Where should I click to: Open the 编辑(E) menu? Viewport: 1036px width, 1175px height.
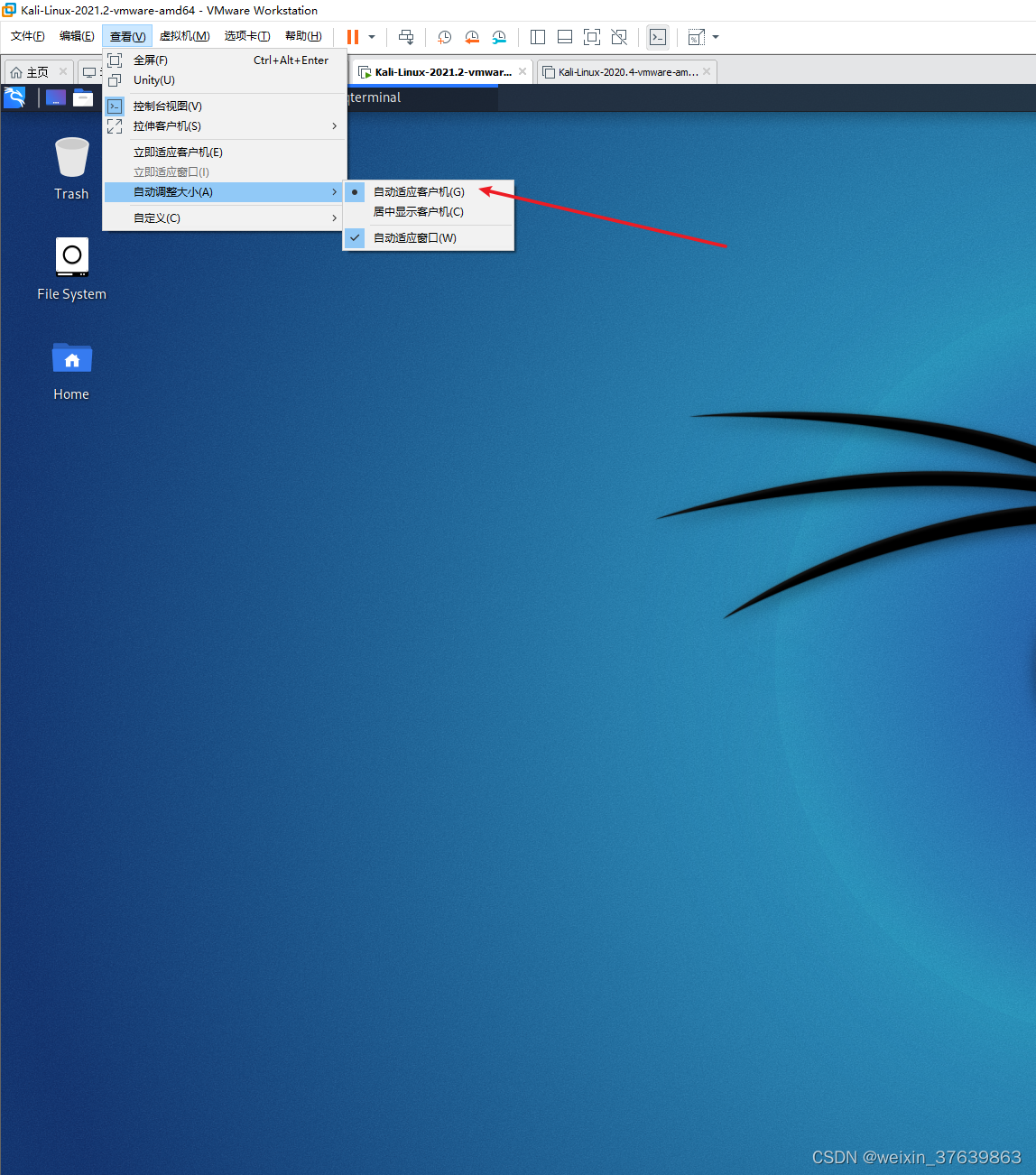click(77, 36)
